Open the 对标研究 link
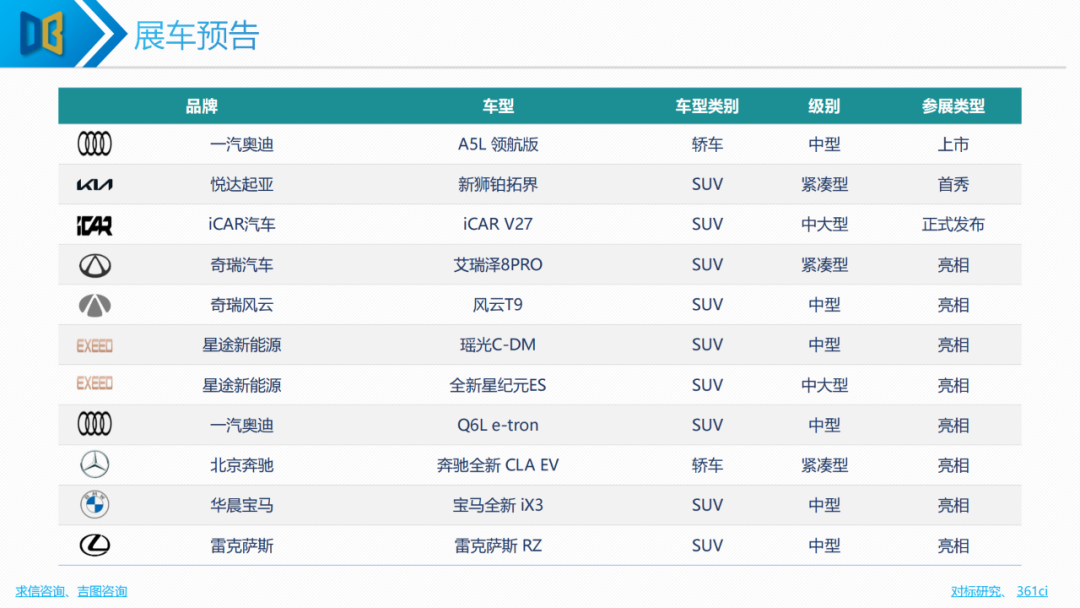The height and width of the screenshot is (608, 1080). coord(975,591)
